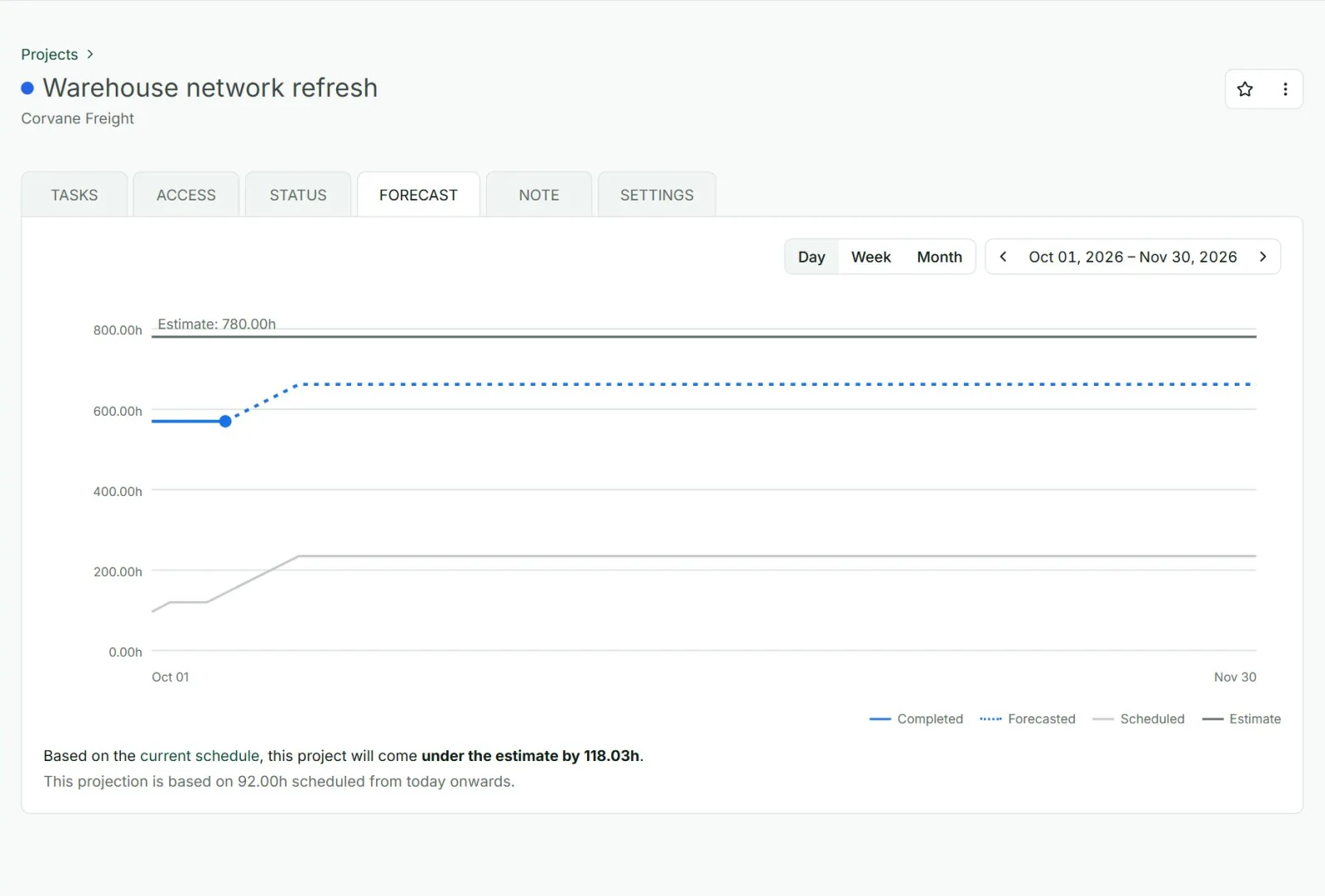This screenshot has width=1325, height=896.
Task: Open the ACCESS tab
Action: [186, 195]
